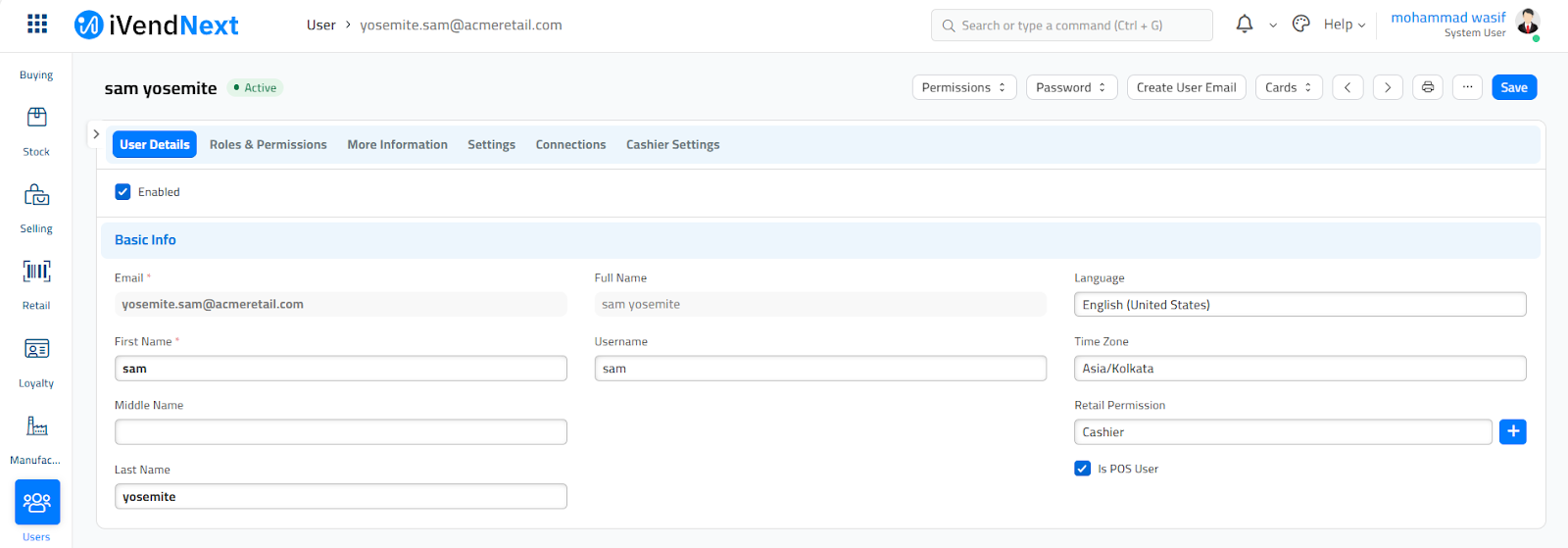Toggle the Is POS User checkbox
The width and height of the screenshot is (1568, 548).
(x=1082, y=469)
